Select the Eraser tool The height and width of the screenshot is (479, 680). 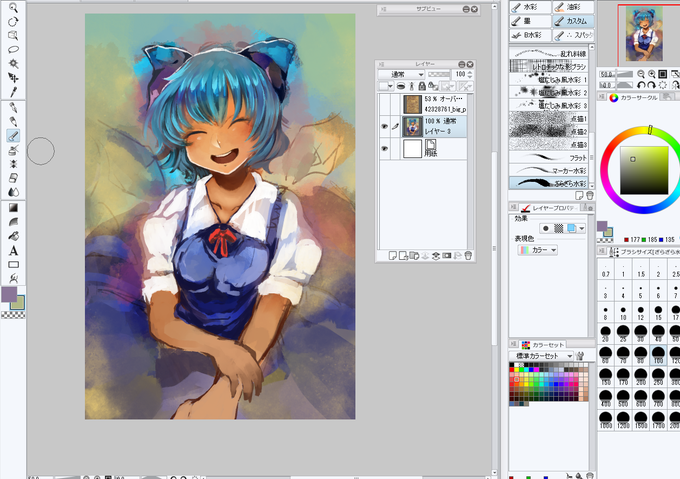click(x=13, y=178)
